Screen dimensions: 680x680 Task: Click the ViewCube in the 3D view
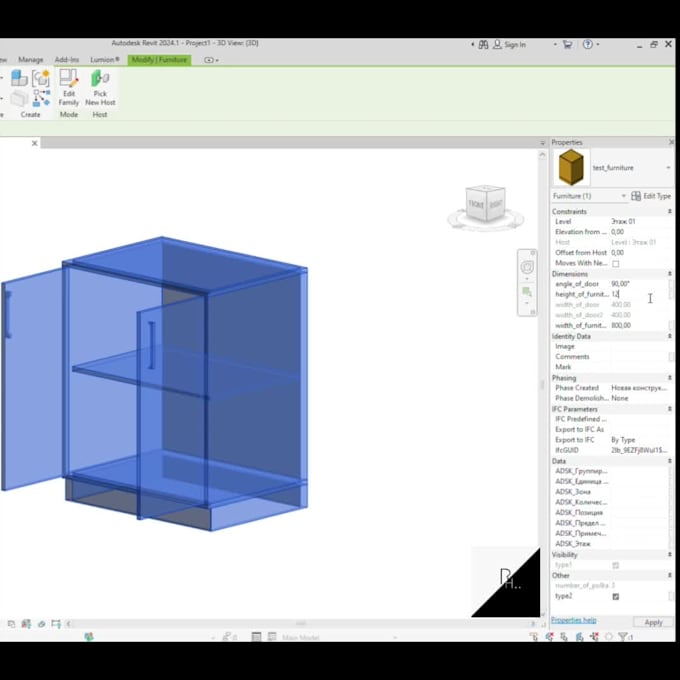click(x=486, y=205)
